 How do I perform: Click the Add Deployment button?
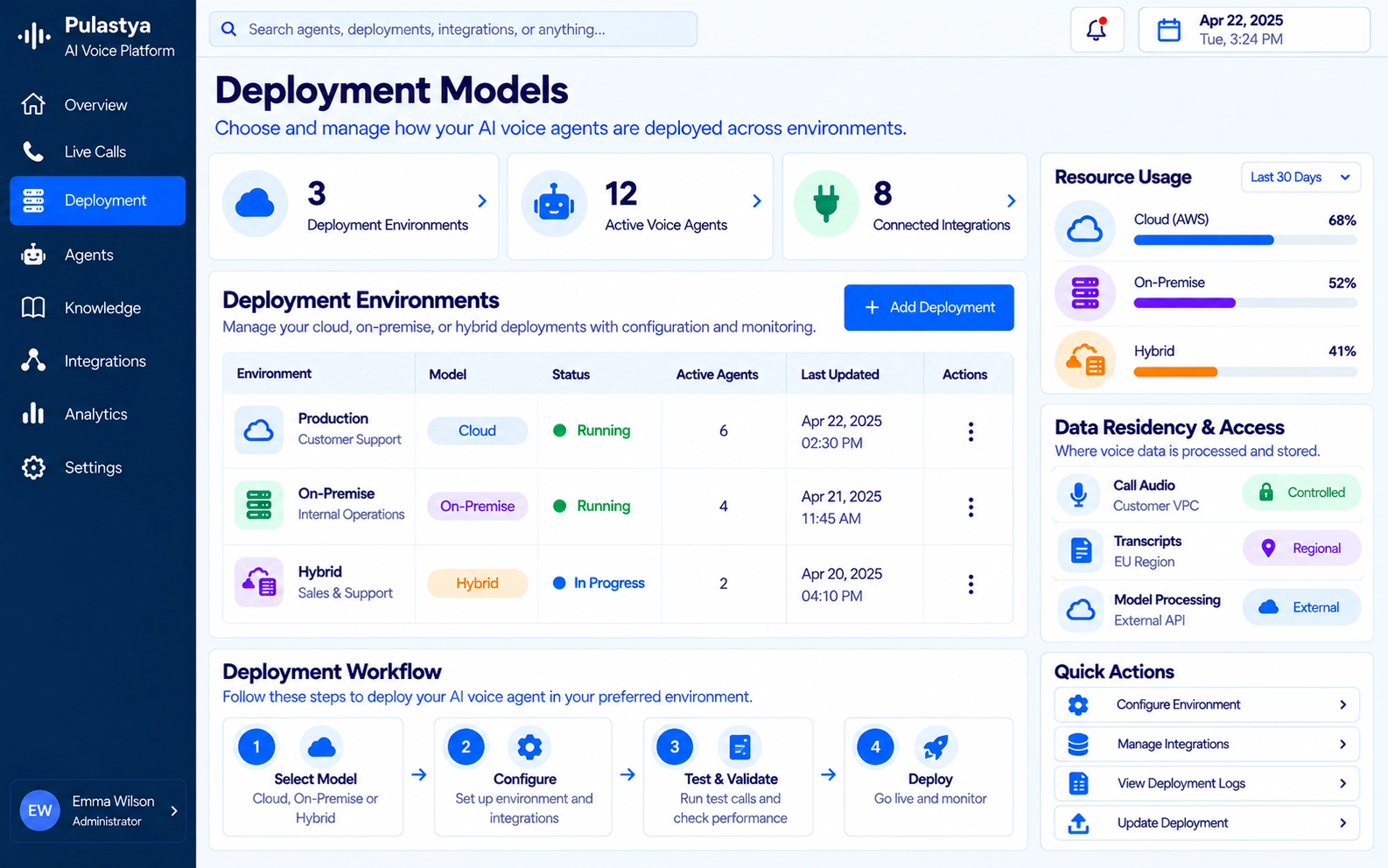click(929, 307)
